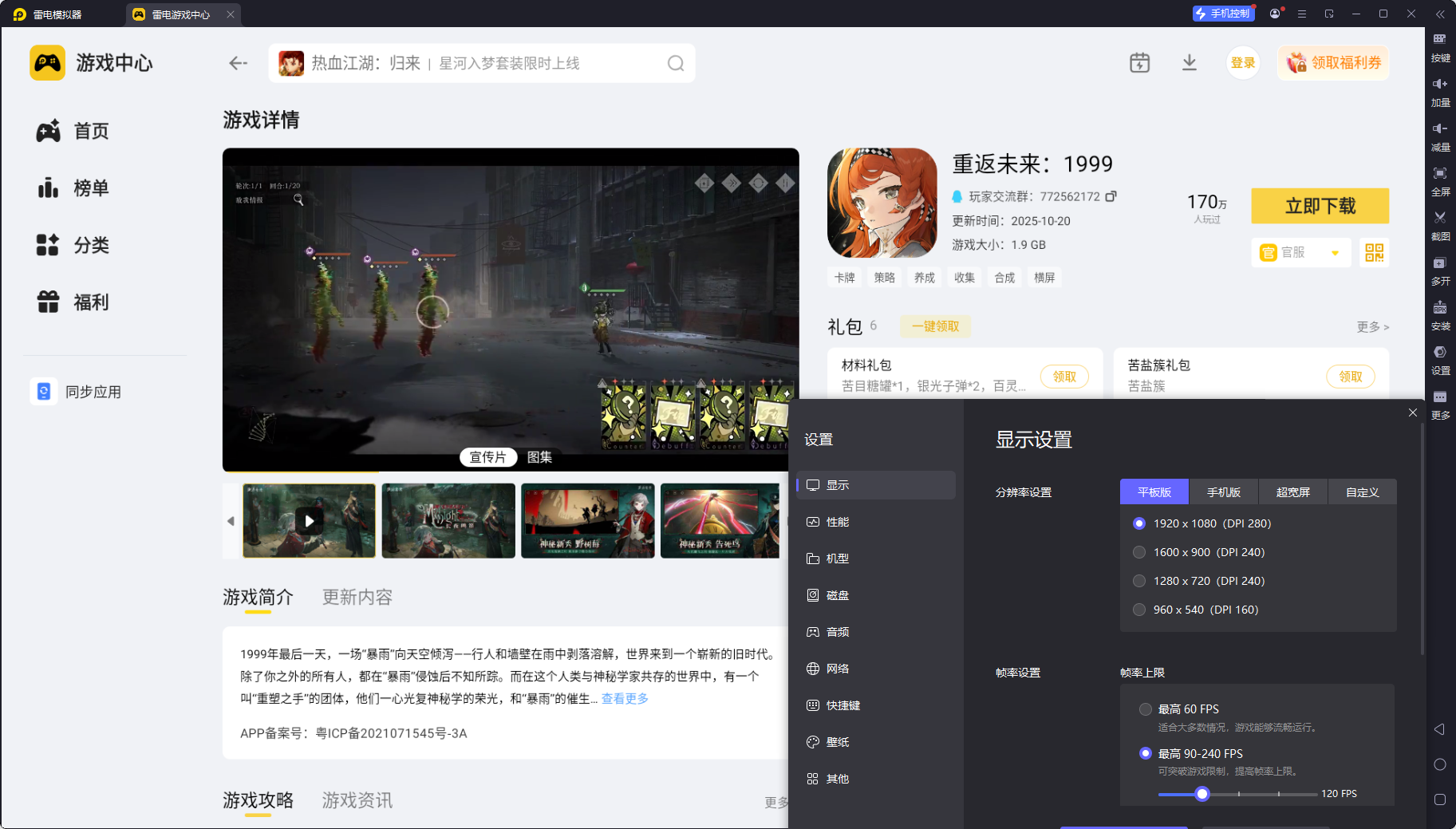Switch to the 手机版 resolution tab

click(x=1223, y=491)
